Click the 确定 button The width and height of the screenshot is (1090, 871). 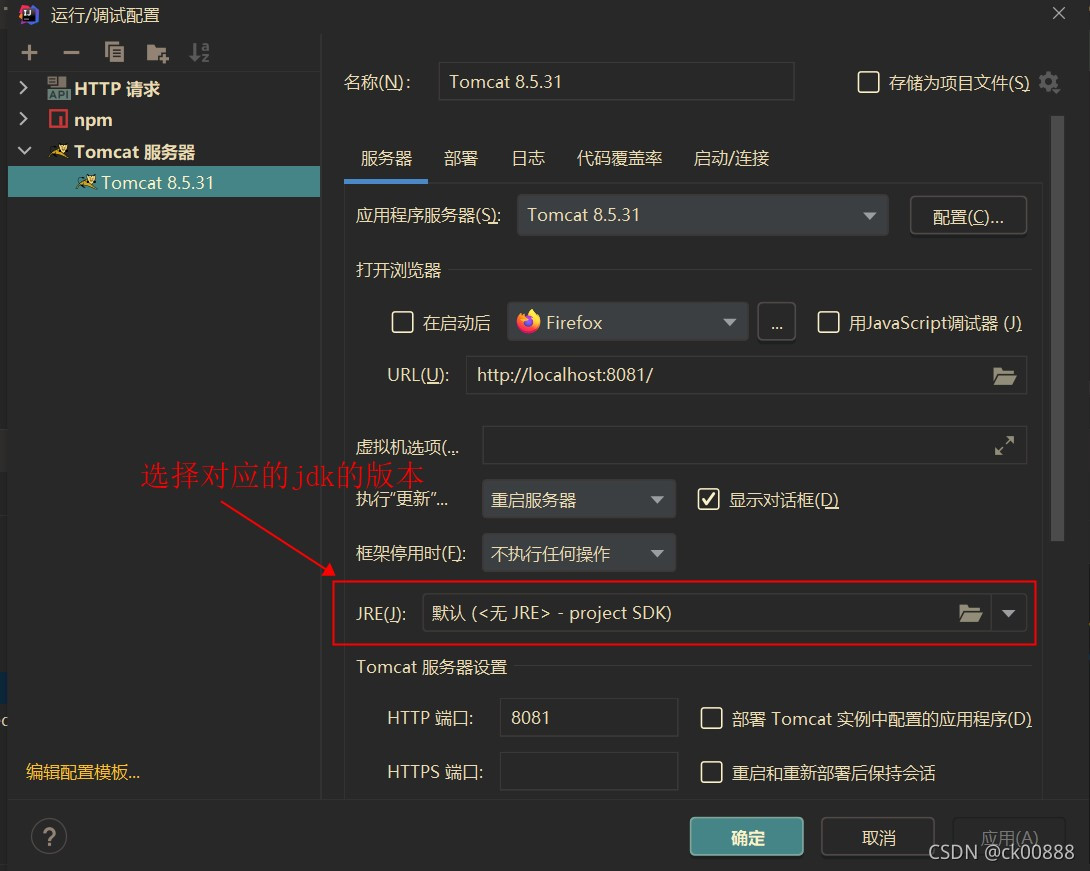point(747,837)
